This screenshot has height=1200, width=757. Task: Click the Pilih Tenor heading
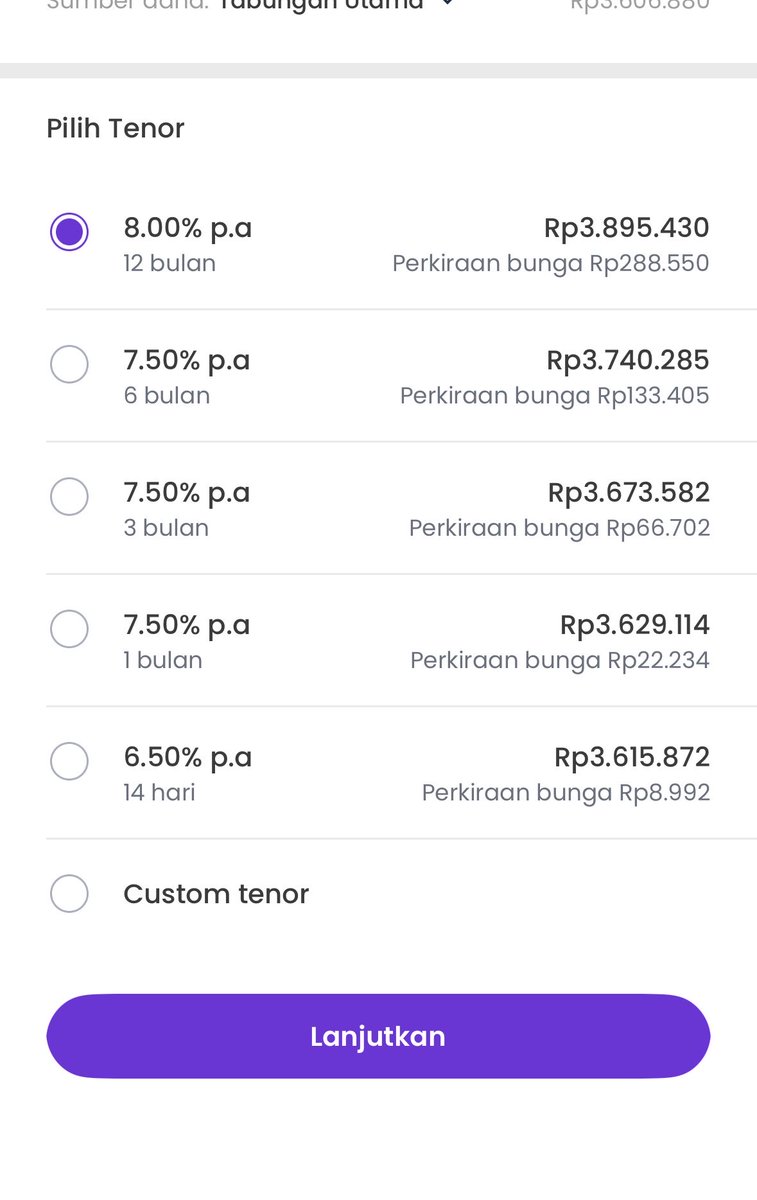click(x=116, y=128)
